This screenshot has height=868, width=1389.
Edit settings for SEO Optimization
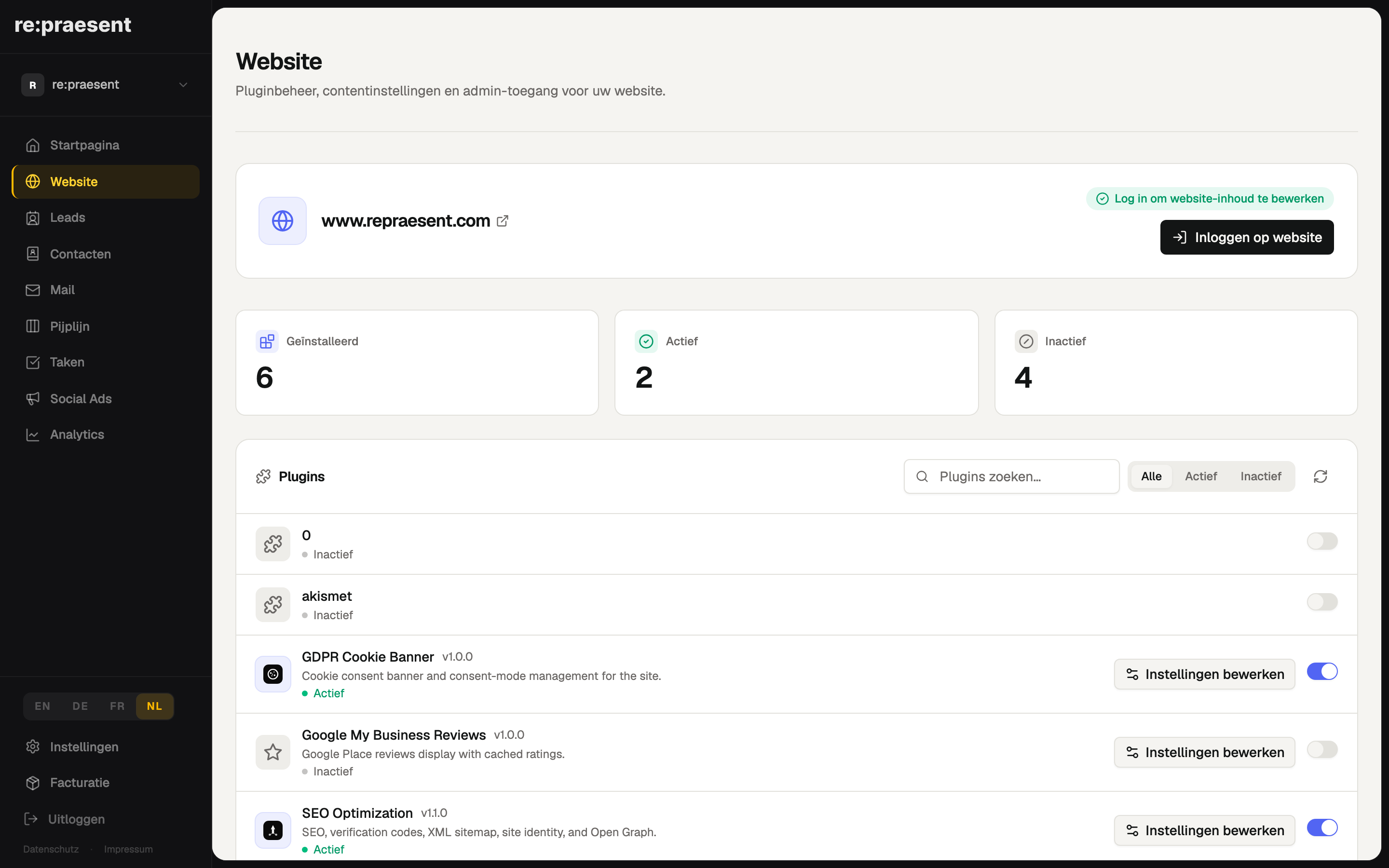pyautogui.click(x=1204, y=830)
